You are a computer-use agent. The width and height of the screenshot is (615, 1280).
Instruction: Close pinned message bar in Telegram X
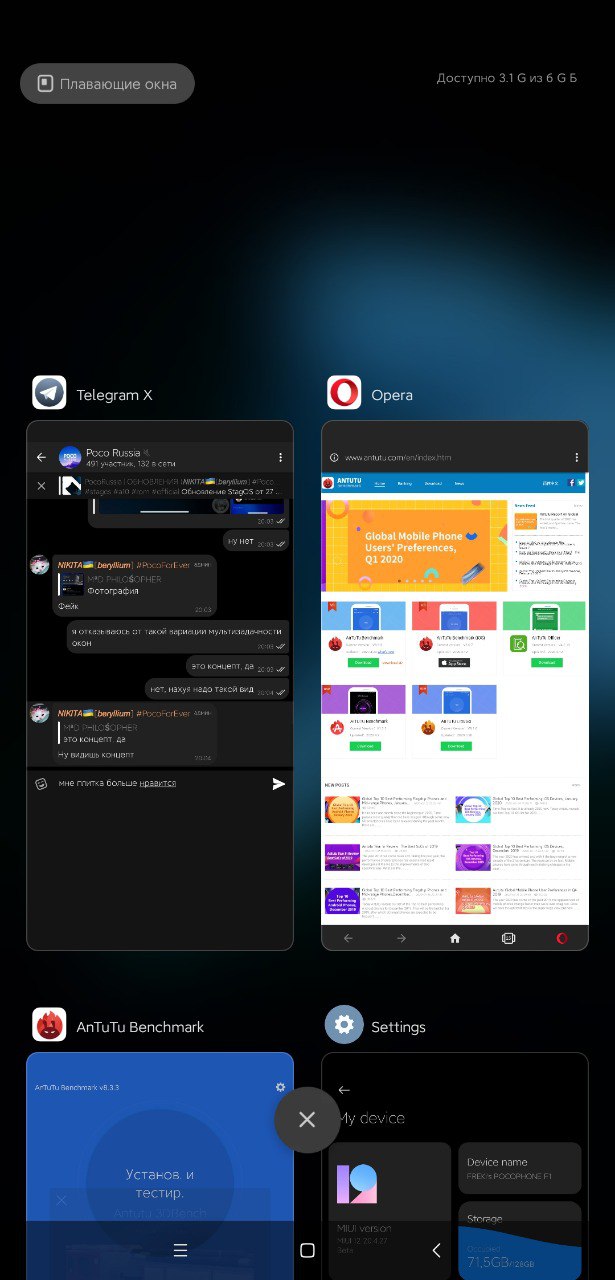point(41,486)
